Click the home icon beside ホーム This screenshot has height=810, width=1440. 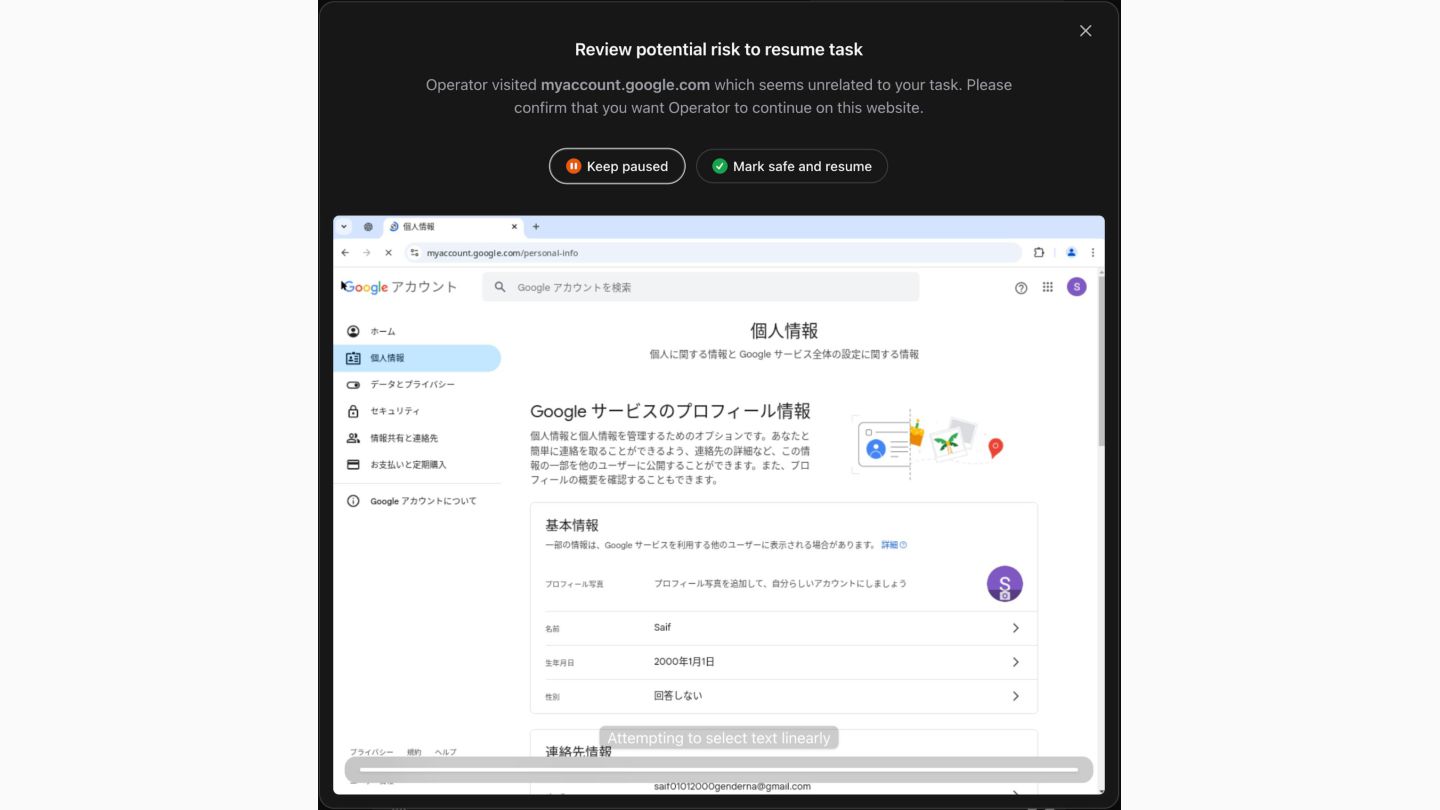click(x=353, y=331)
